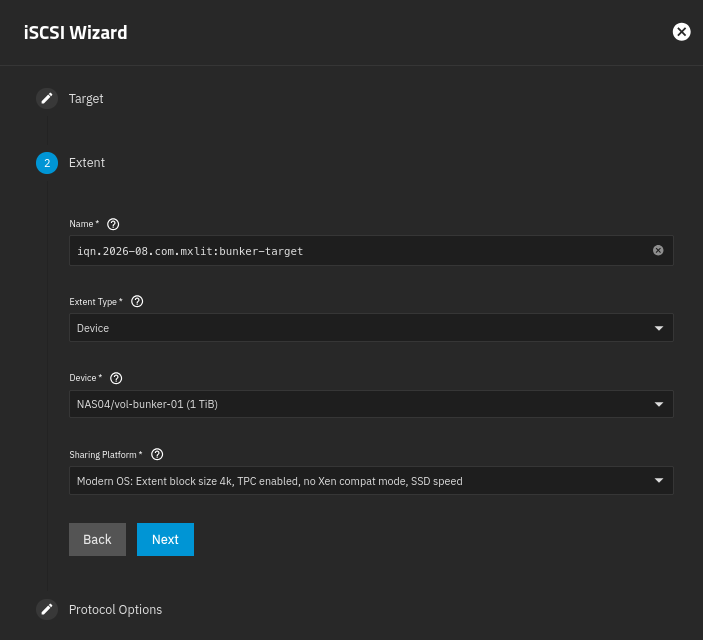
Task: Open the Extent Type dropdown
Action: 371,328
